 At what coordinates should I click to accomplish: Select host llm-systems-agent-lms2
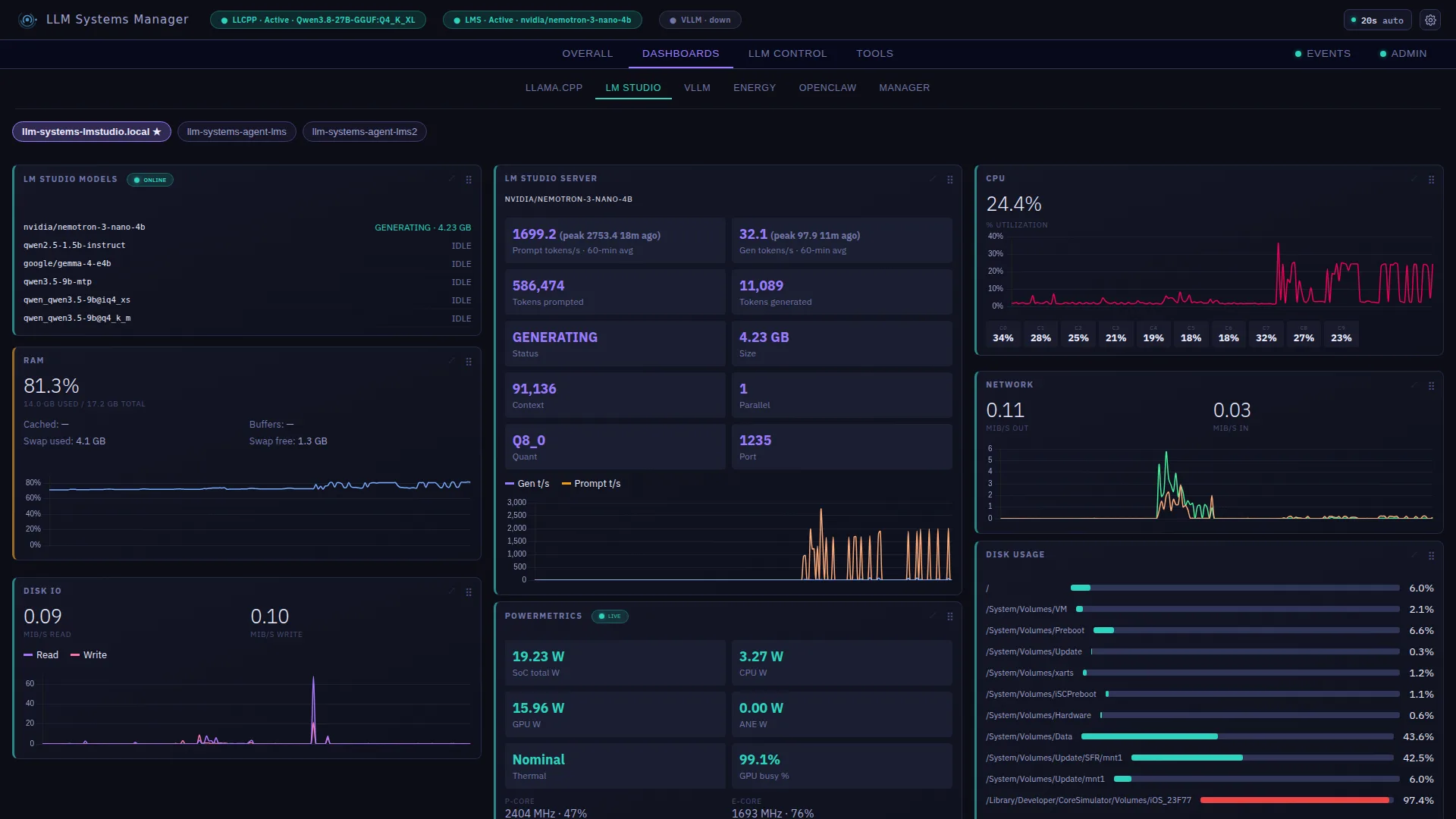[x=365, y=132]
